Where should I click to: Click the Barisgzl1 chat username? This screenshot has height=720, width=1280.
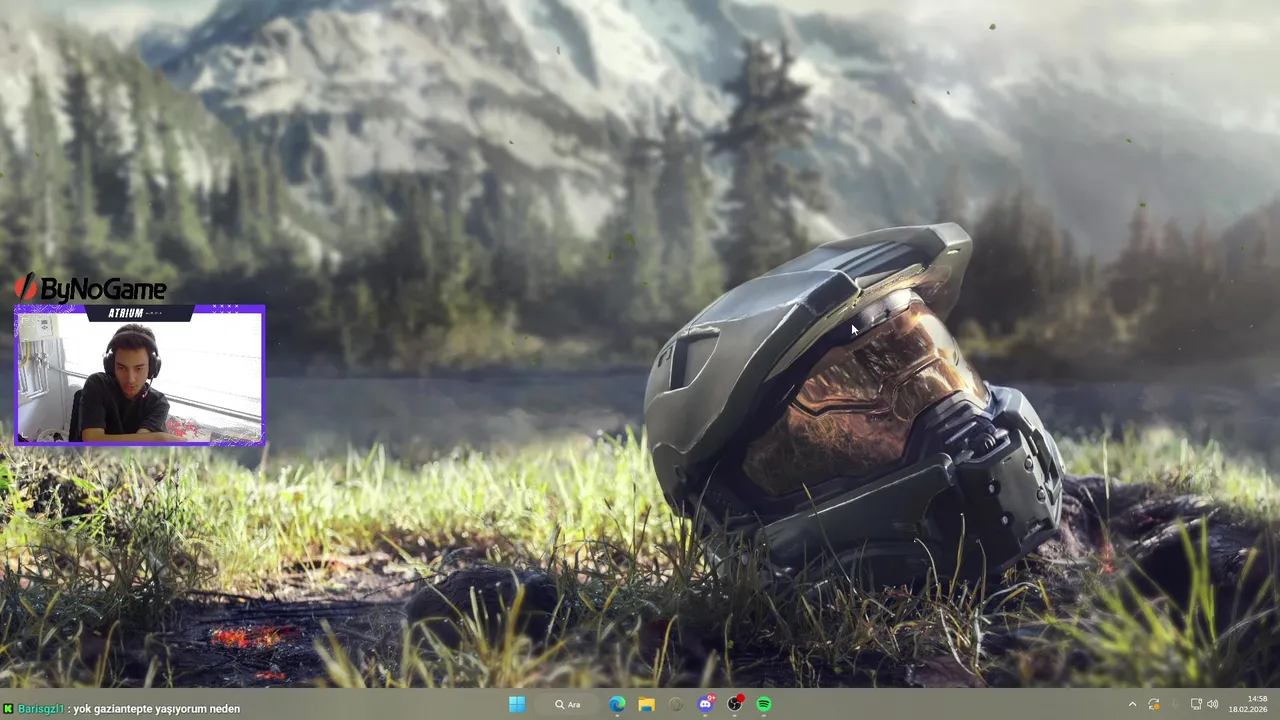[41, 709]
